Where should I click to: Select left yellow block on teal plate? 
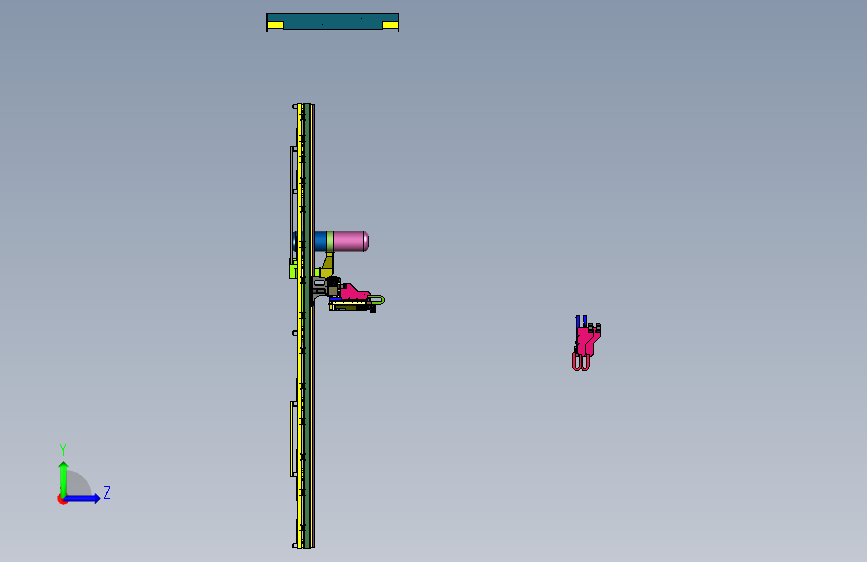coord(275,25)
